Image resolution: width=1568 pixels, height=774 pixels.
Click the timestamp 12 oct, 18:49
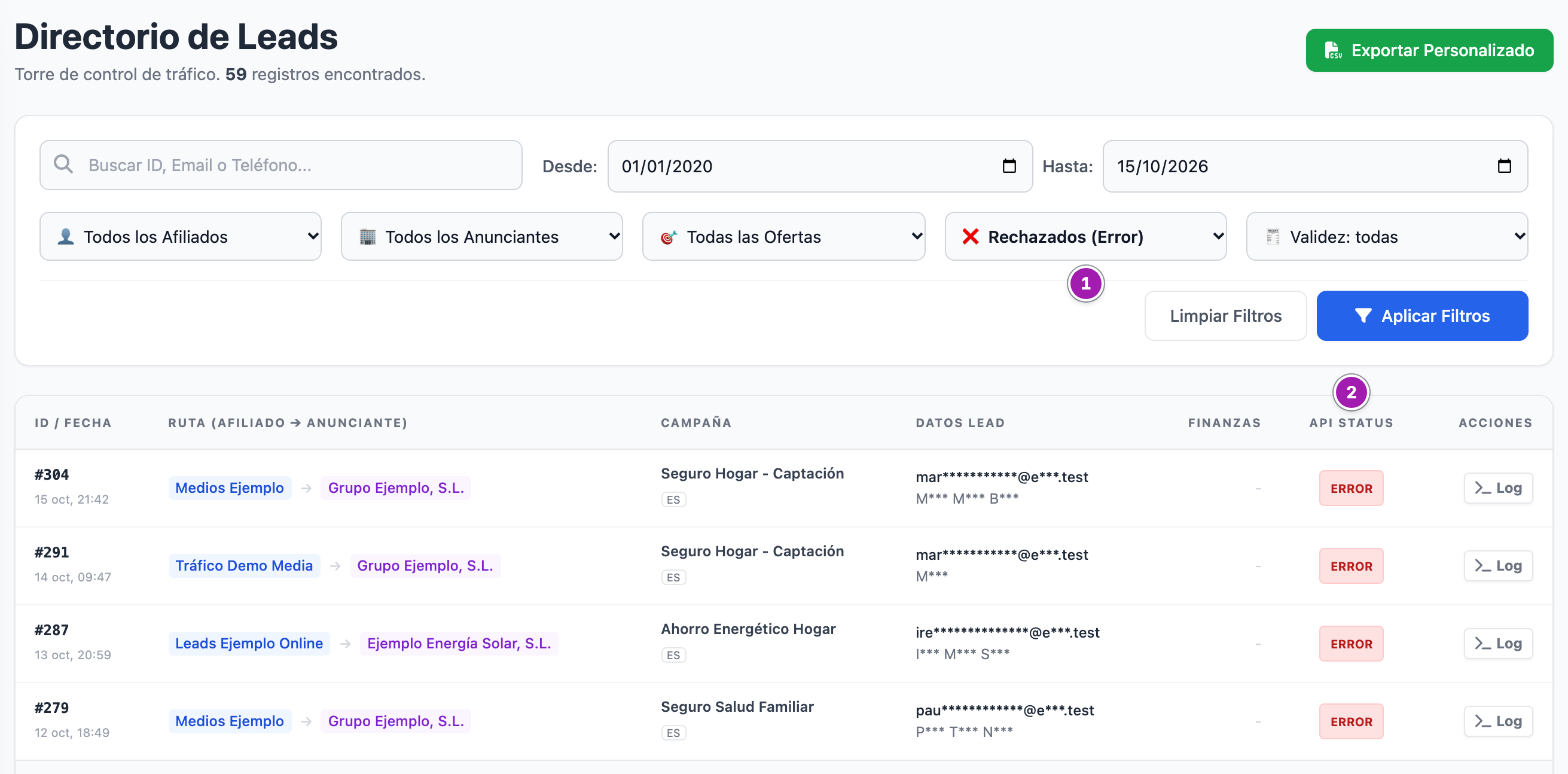(x=72, y=733)
